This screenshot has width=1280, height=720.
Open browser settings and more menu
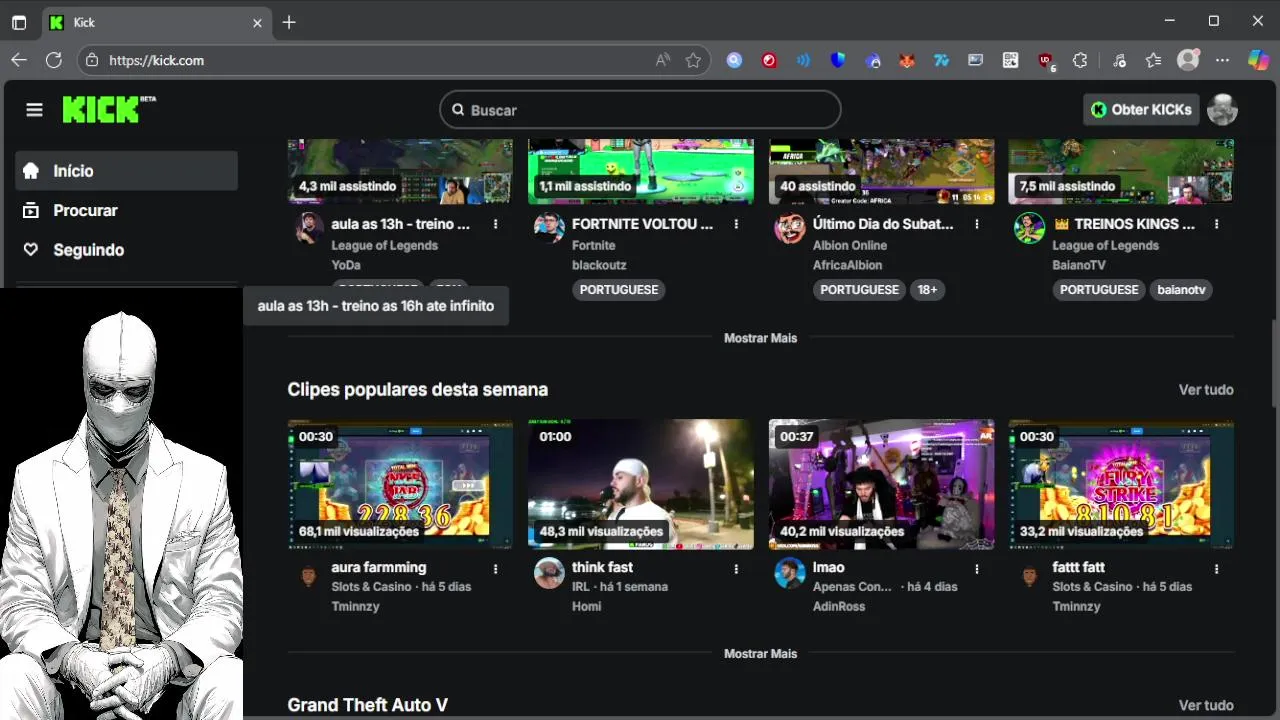pyautogui.click(x=1222, y=60)
